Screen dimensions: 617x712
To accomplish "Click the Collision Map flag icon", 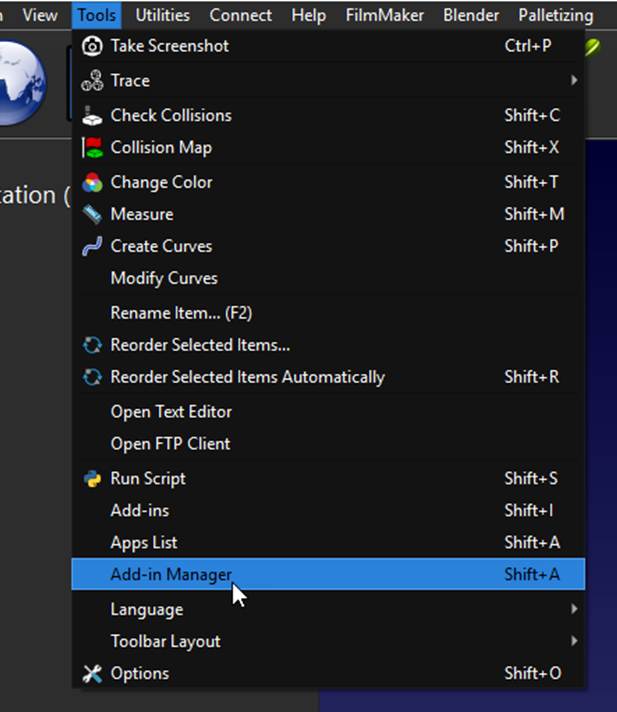I will pos(92,148).
